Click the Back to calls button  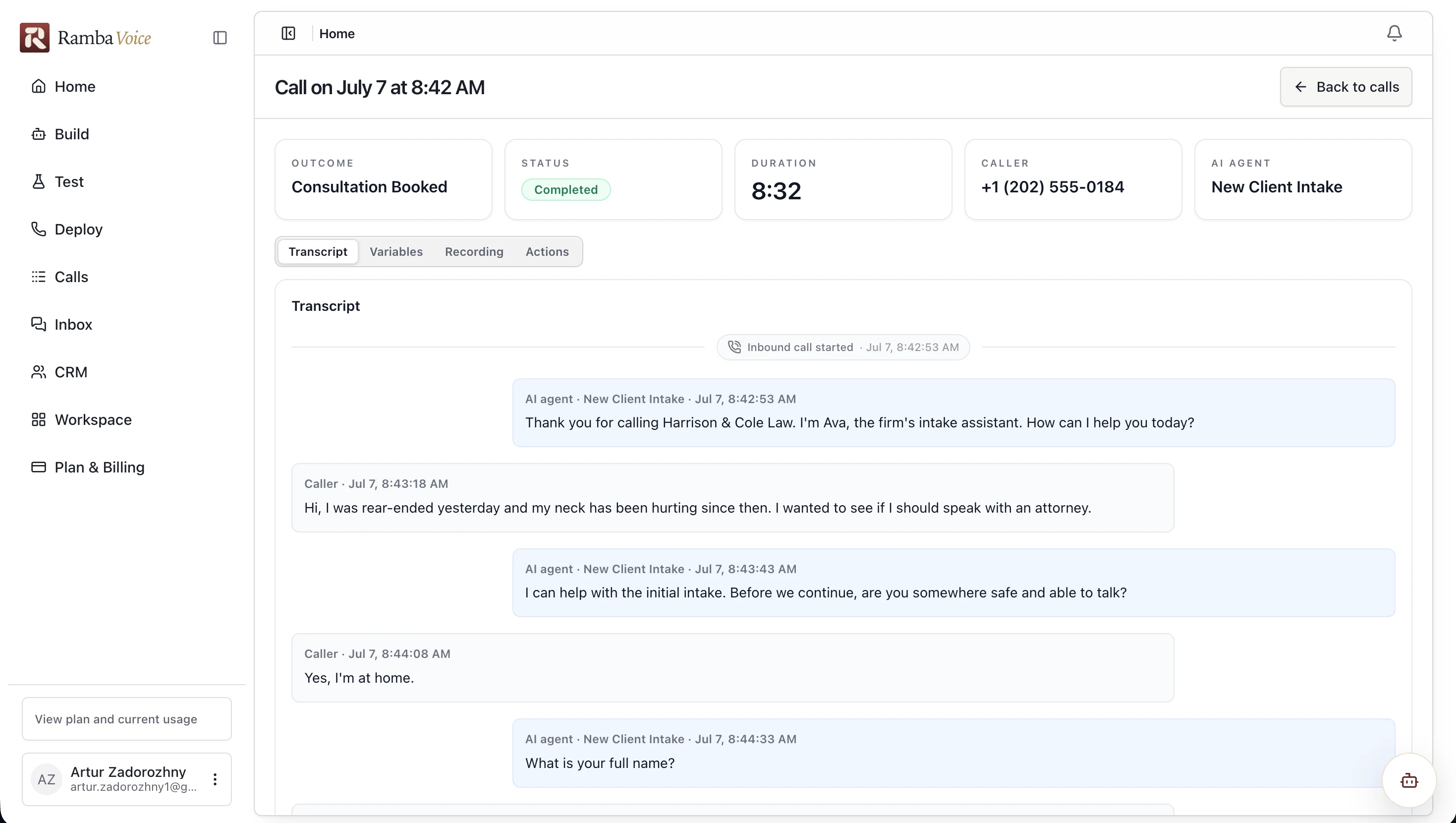[x=1346, y=87]
